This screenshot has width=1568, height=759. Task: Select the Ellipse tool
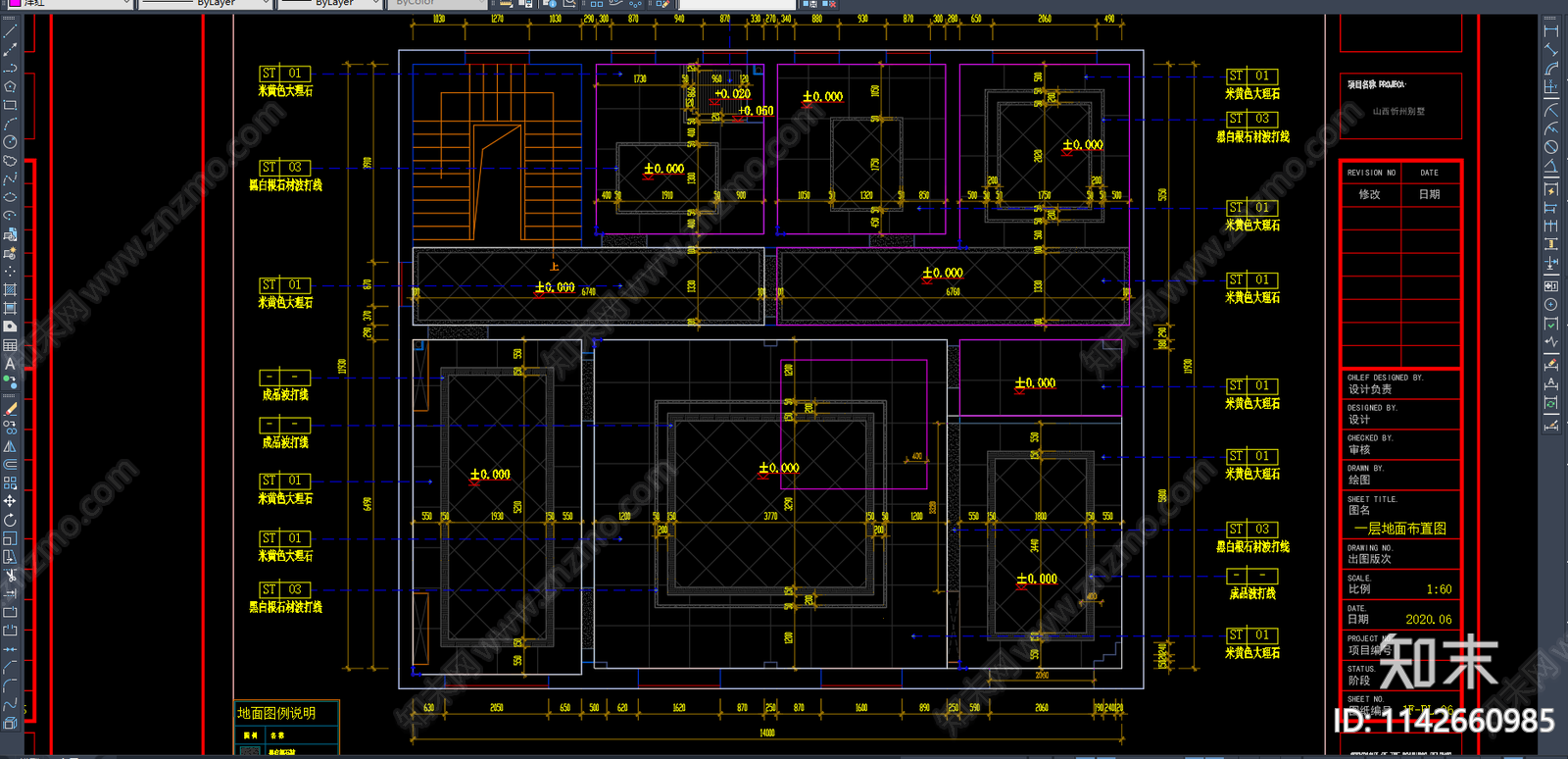[10, 197]
